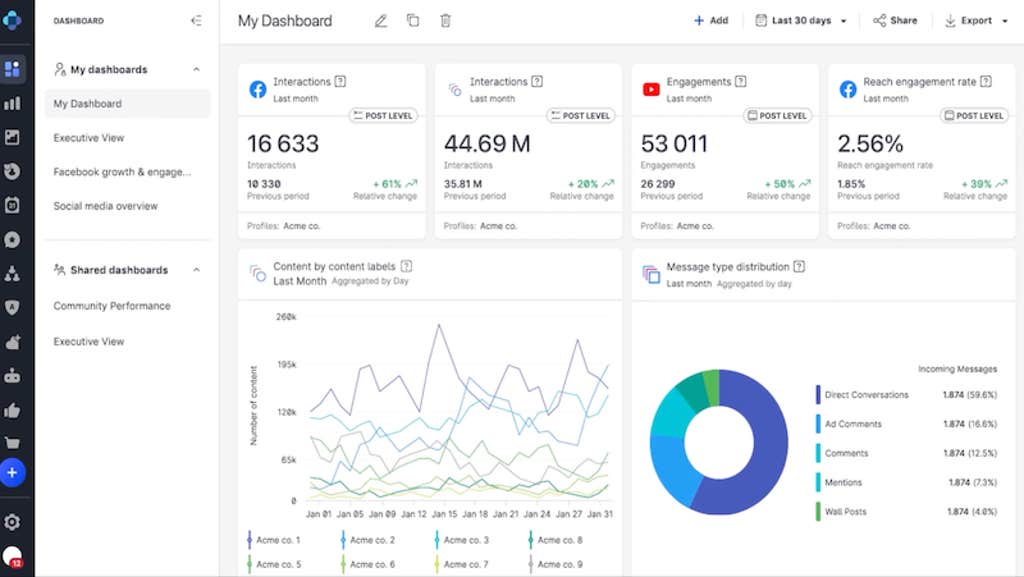Toggle Acme co. 3 legend series

(x=465, y=540)
